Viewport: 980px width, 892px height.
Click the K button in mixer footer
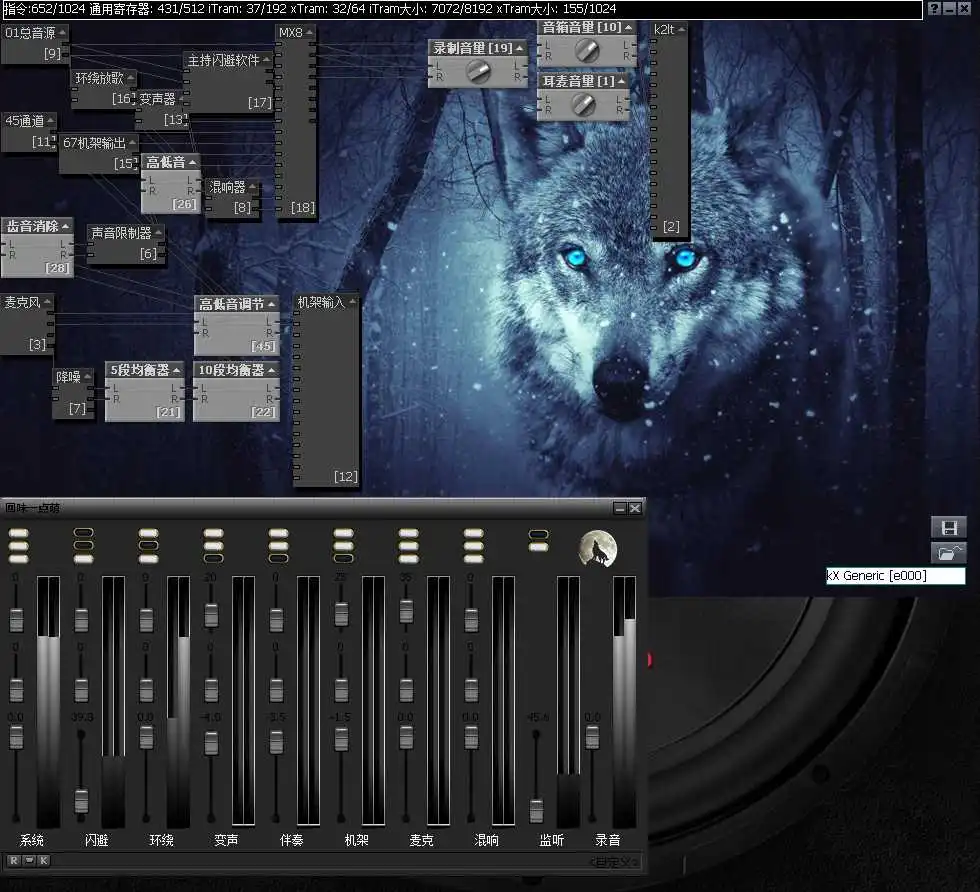(x=43, y=861)
